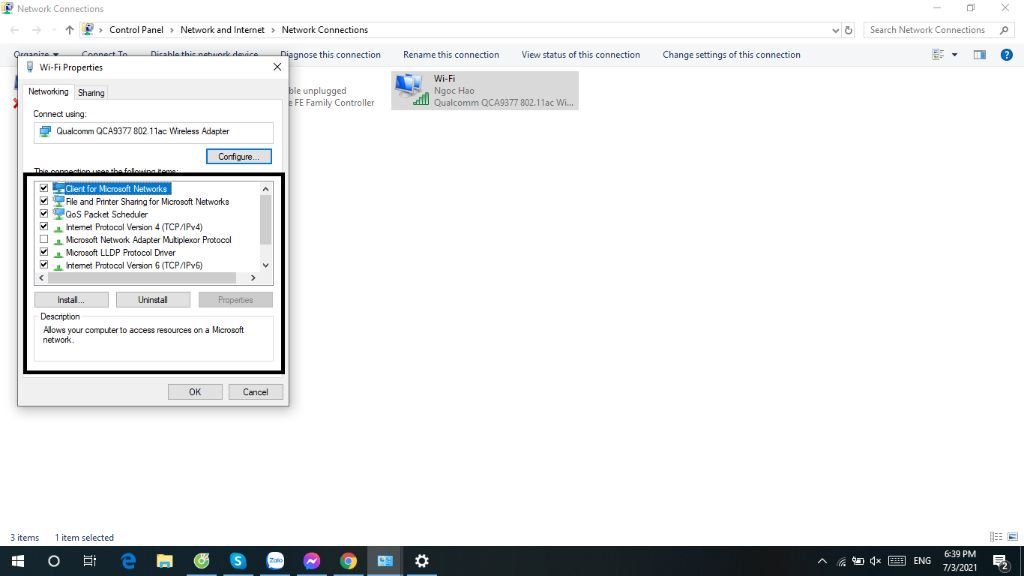Enable Microsoft Network Adapter Multiplexor Protocol checkbox
This screenshot has height=576, width=1024.
tap(44, 240)
